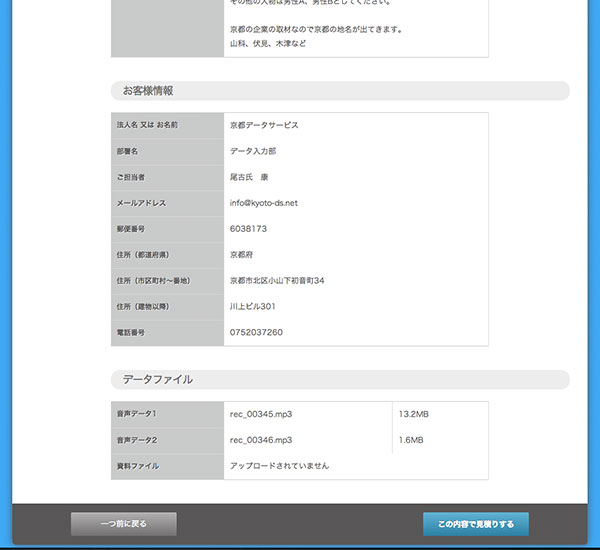Image resolution: width=600 pixels, height=550 pixels.
Task: Click the 住所（建物以降） label
Action: pyautogui.click(x=143, y=307)
